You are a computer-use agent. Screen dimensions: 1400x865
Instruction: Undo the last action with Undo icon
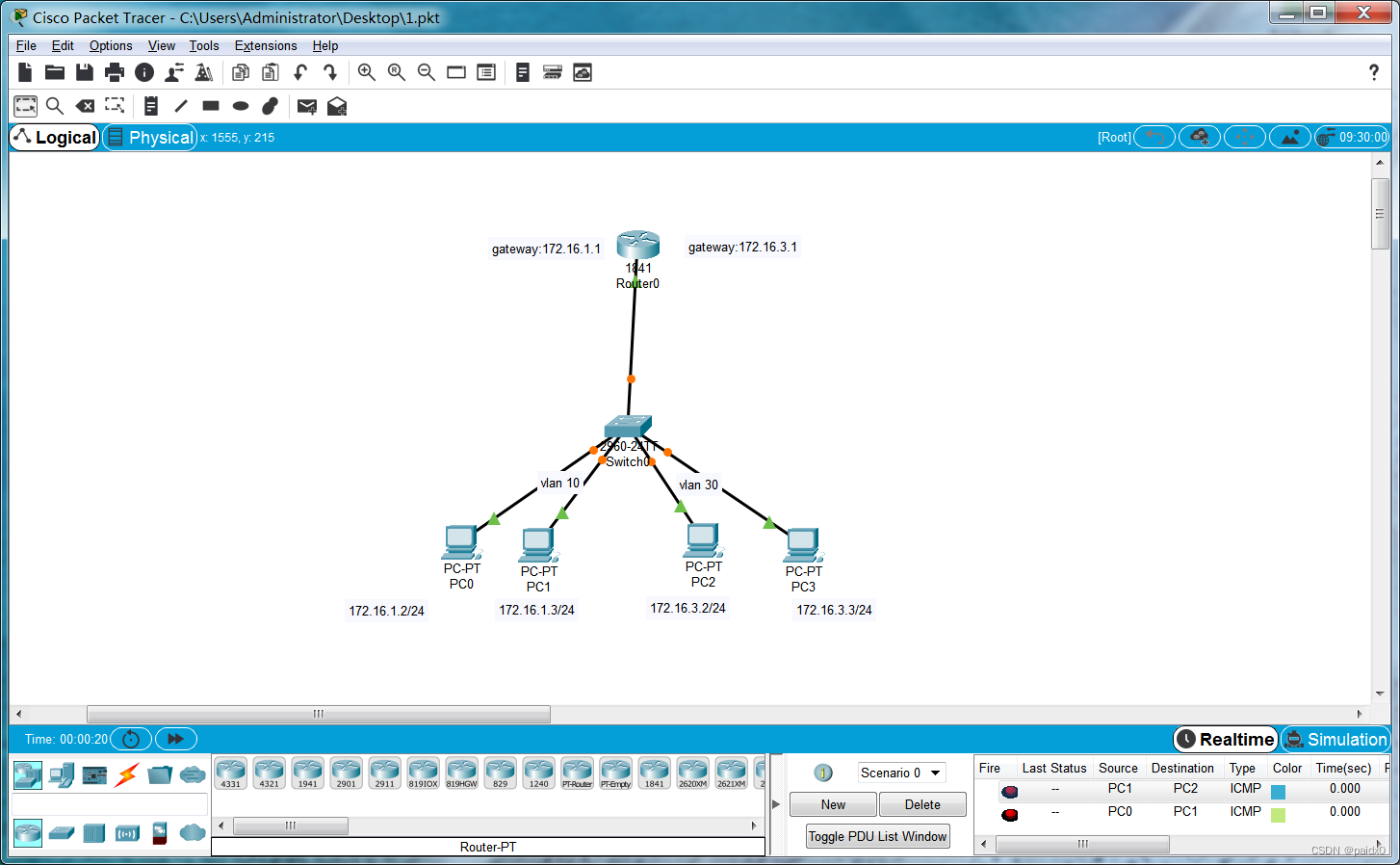tap(300, 72)
